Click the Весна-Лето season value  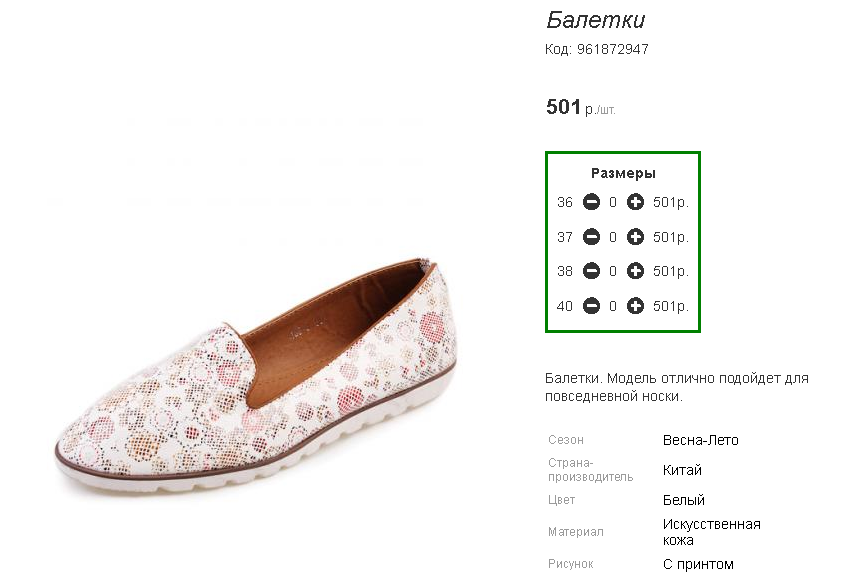[x=700, y=440]
